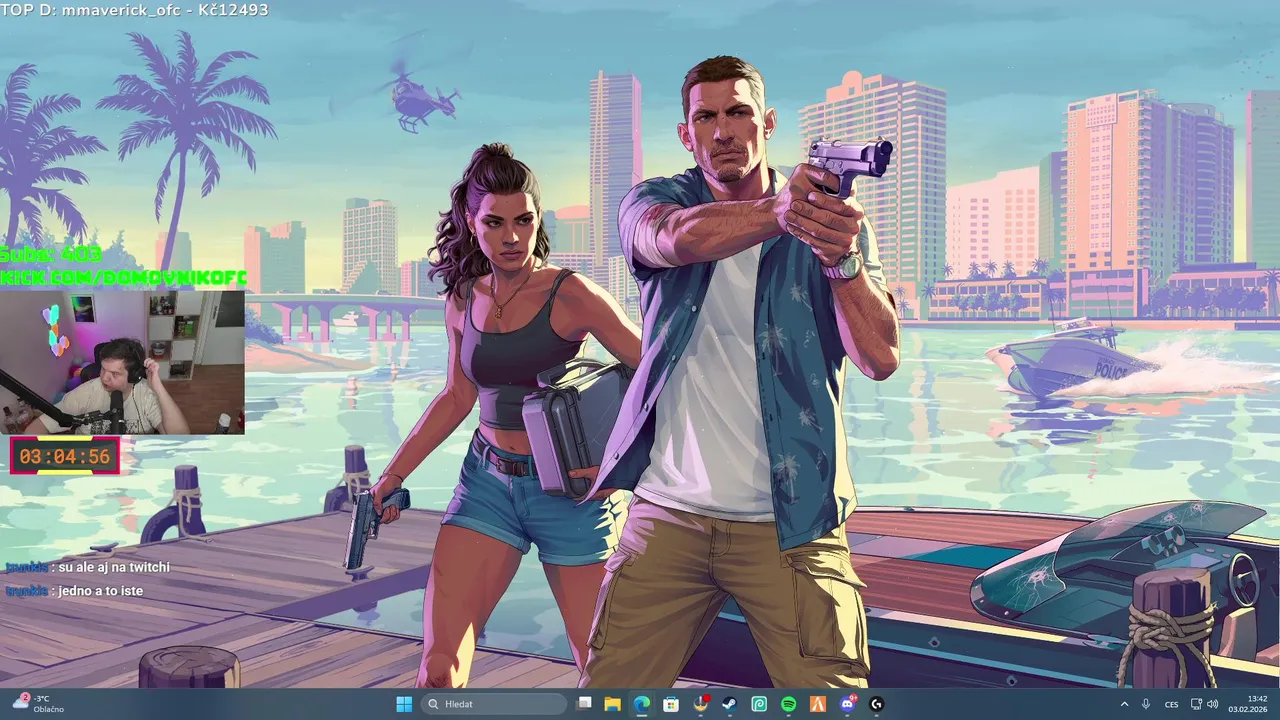Open Logitech G HUB from the taskbar
The image size is (1280, 720).
(x=877, y=704)
